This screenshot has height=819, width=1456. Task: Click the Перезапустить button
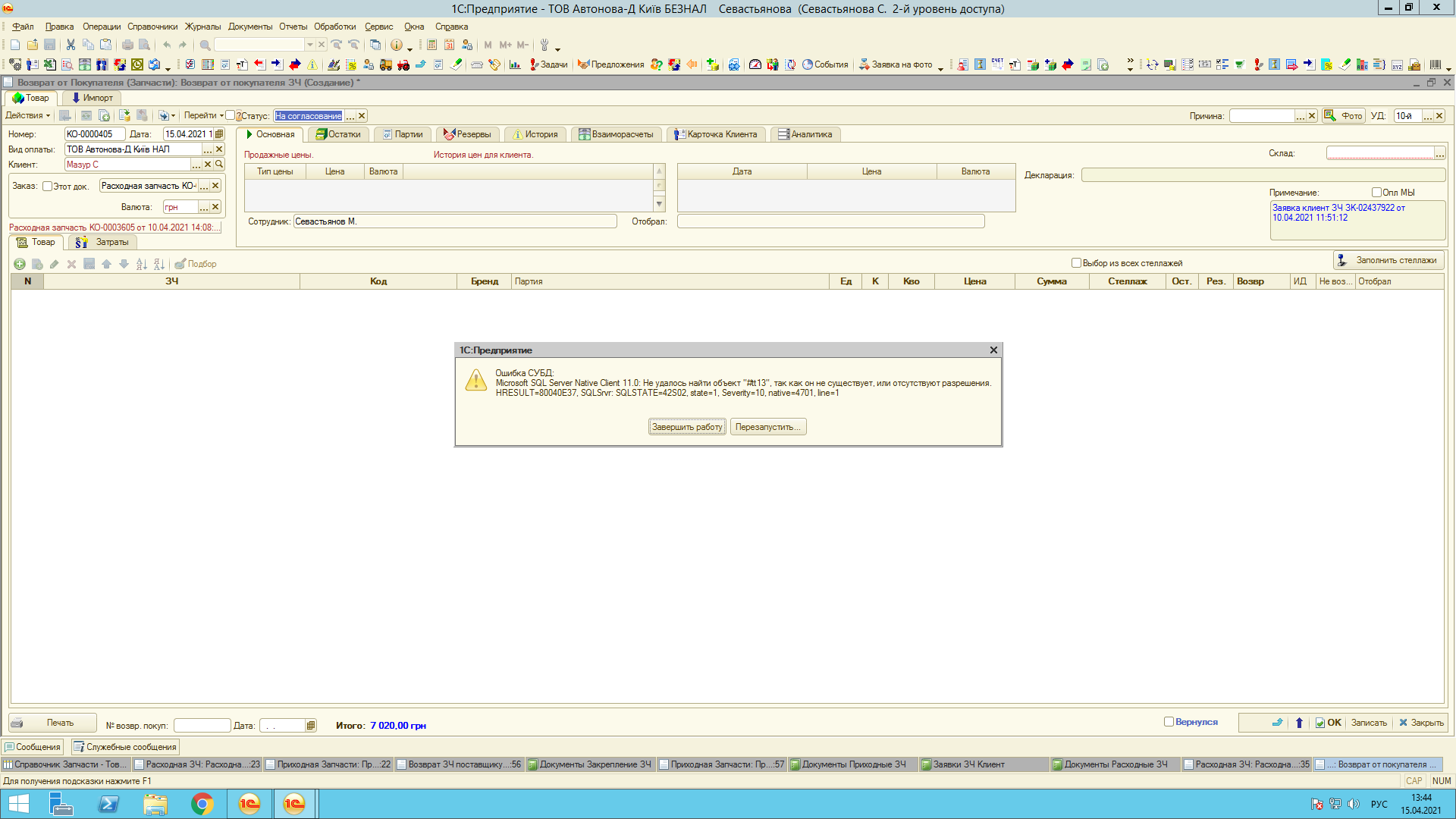pyautogui.click(x=767, y=427)
